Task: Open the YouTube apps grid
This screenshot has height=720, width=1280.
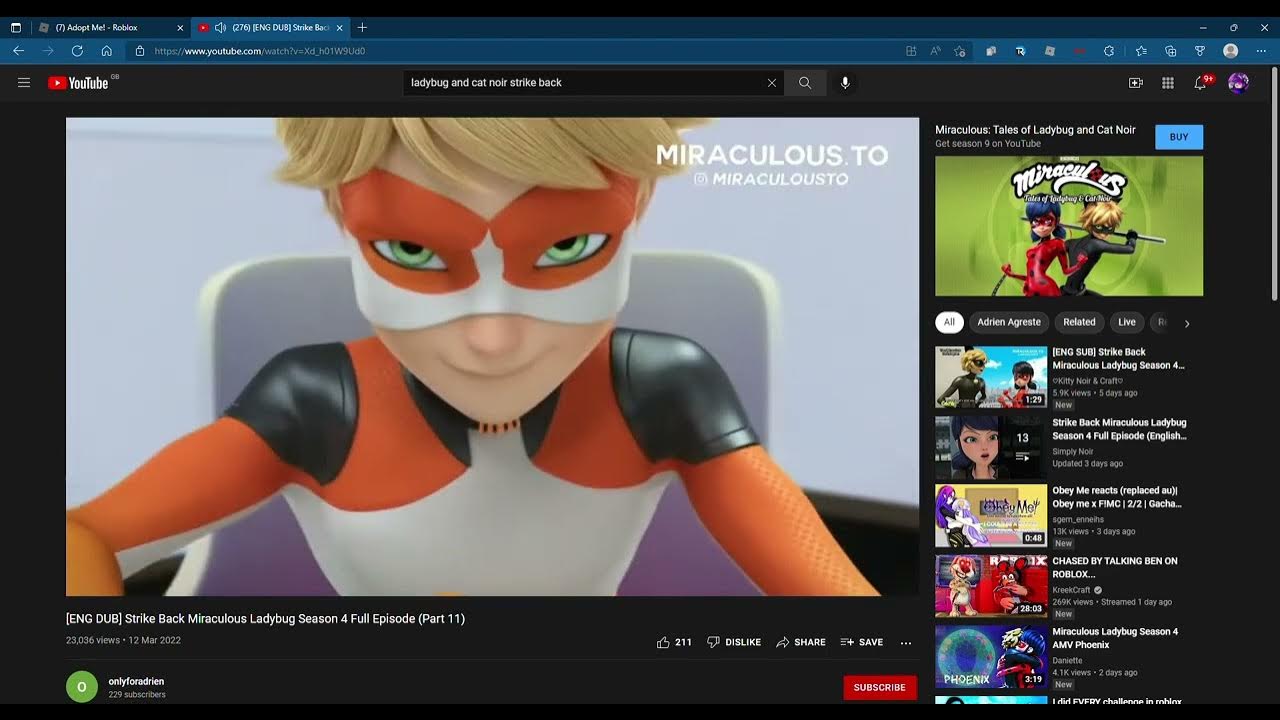Action: click(1168, 83)
